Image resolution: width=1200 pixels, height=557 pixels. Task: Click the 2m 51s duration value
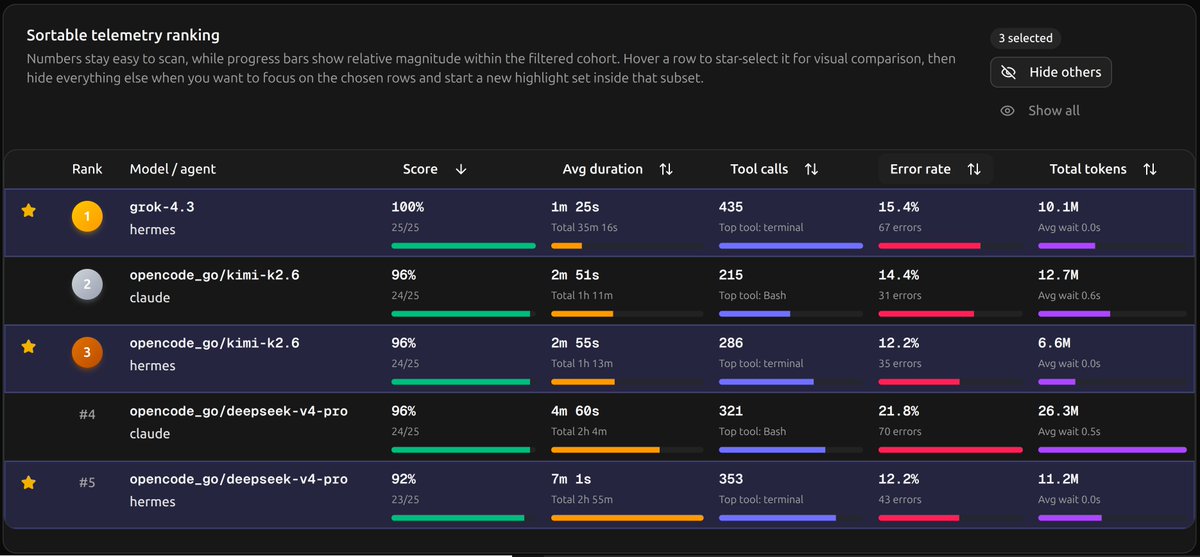coord(574,275)
